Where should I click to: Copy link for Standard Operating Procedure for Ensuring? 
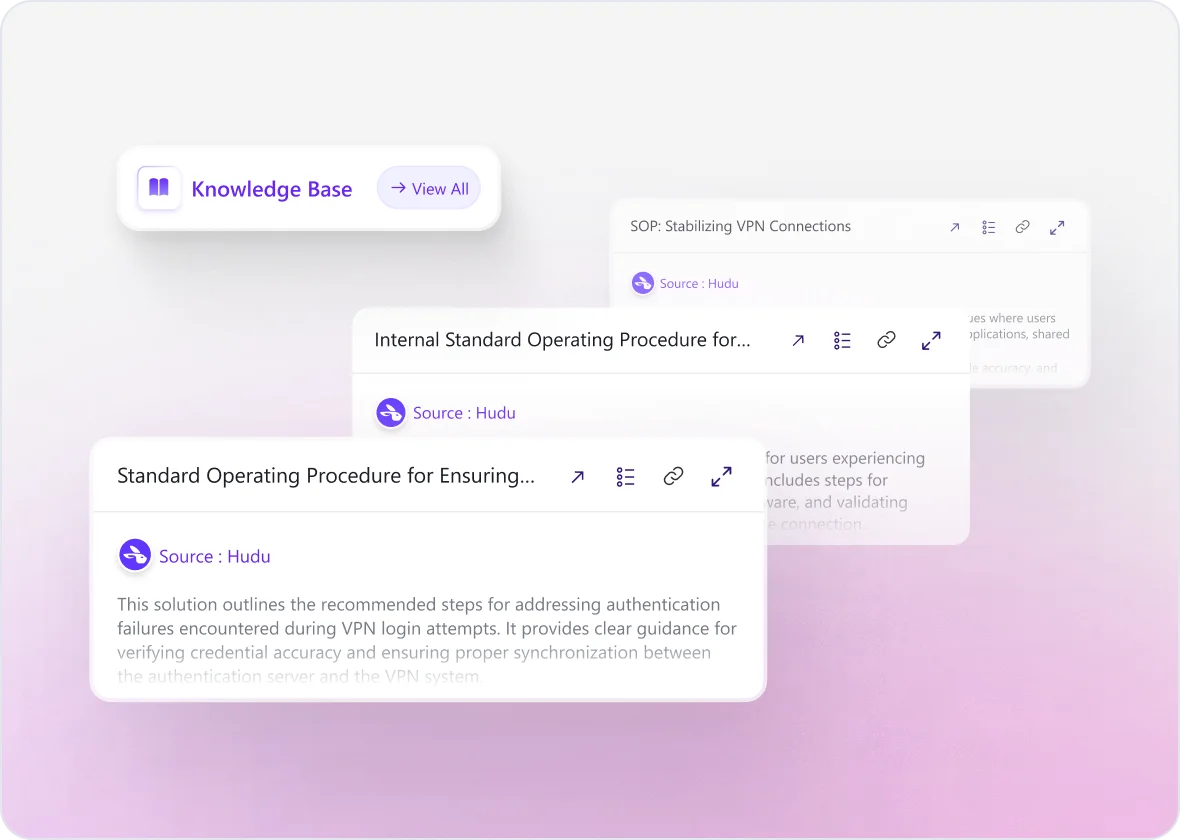tap(673, 477)
